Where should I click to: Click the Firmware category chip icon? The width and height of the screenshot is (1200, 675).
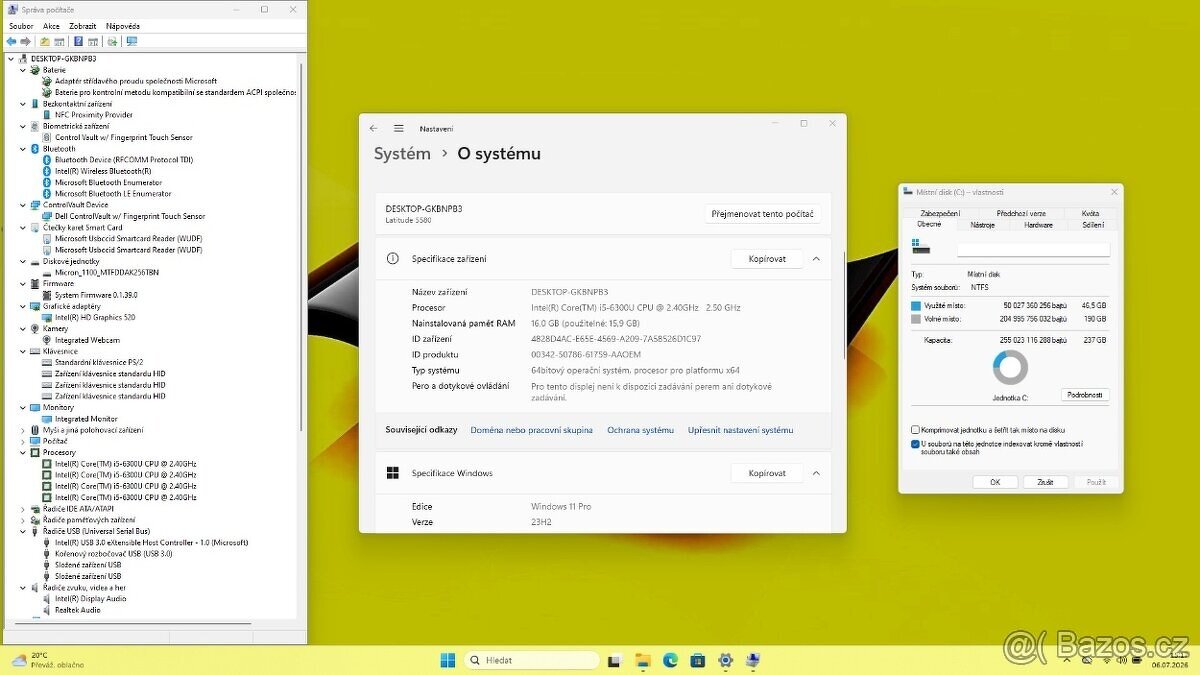35,283
